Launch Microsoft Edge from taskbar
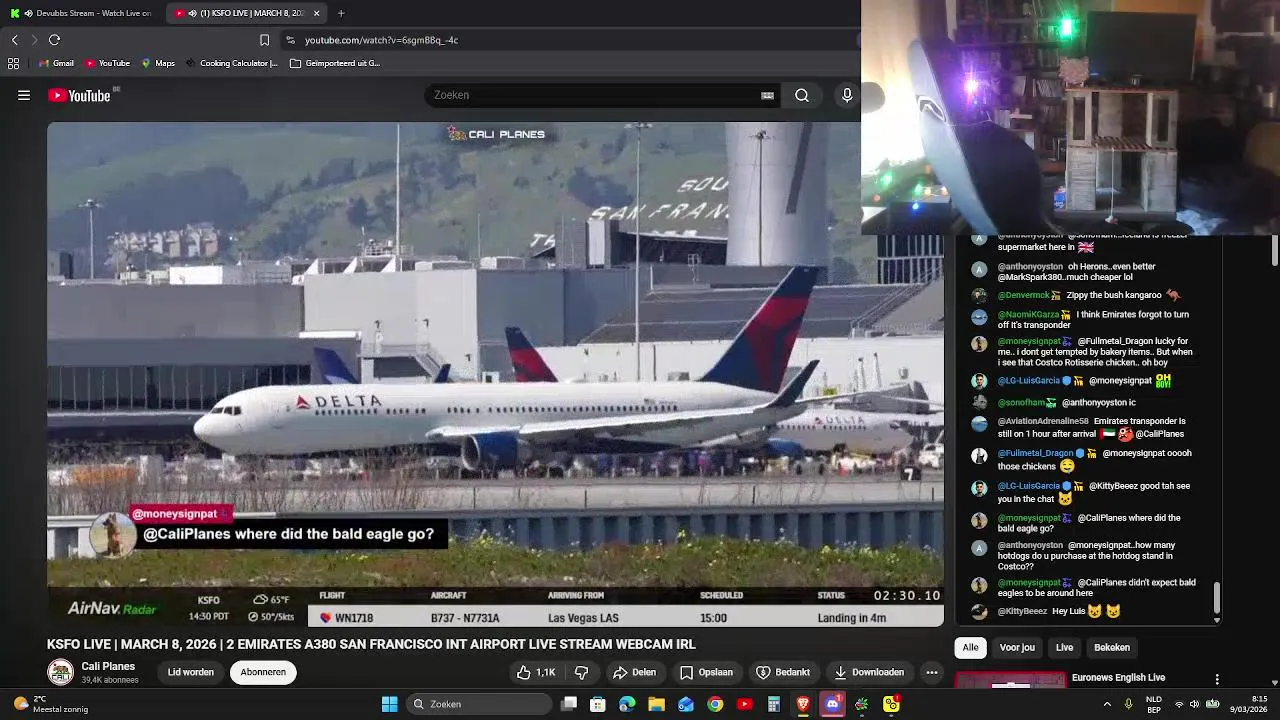The width and height of the screenshot is (1280, 720). point(627,704)
